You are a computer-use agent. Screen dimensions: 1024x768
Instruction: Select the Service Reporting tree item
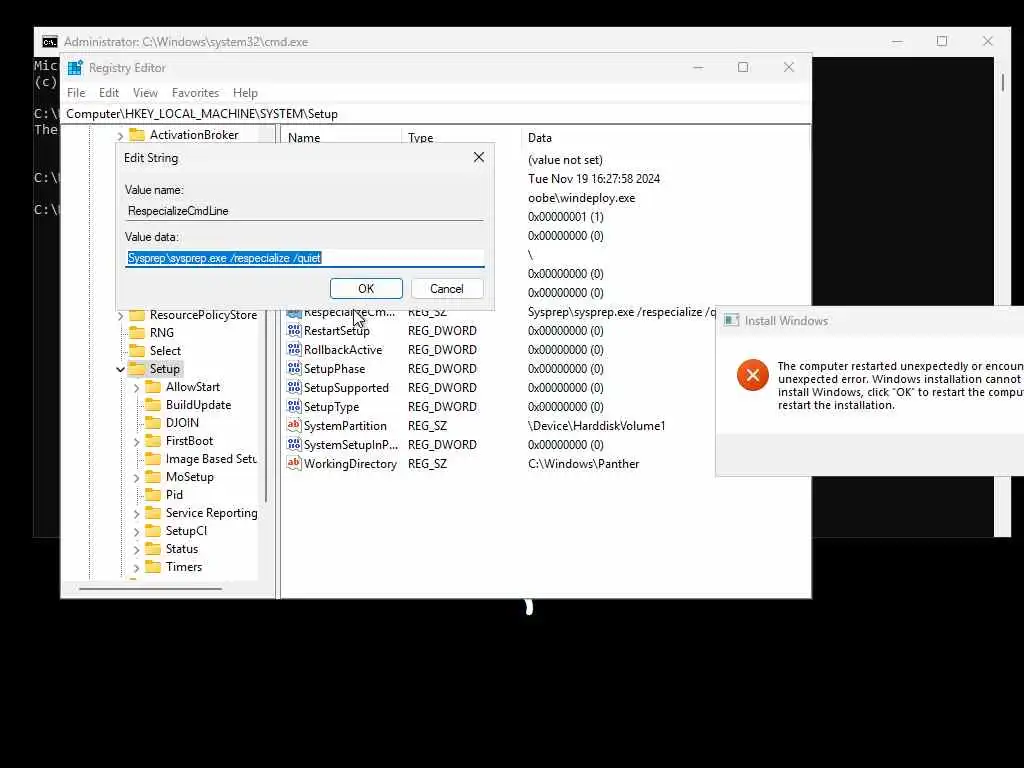tap(212, 513)
